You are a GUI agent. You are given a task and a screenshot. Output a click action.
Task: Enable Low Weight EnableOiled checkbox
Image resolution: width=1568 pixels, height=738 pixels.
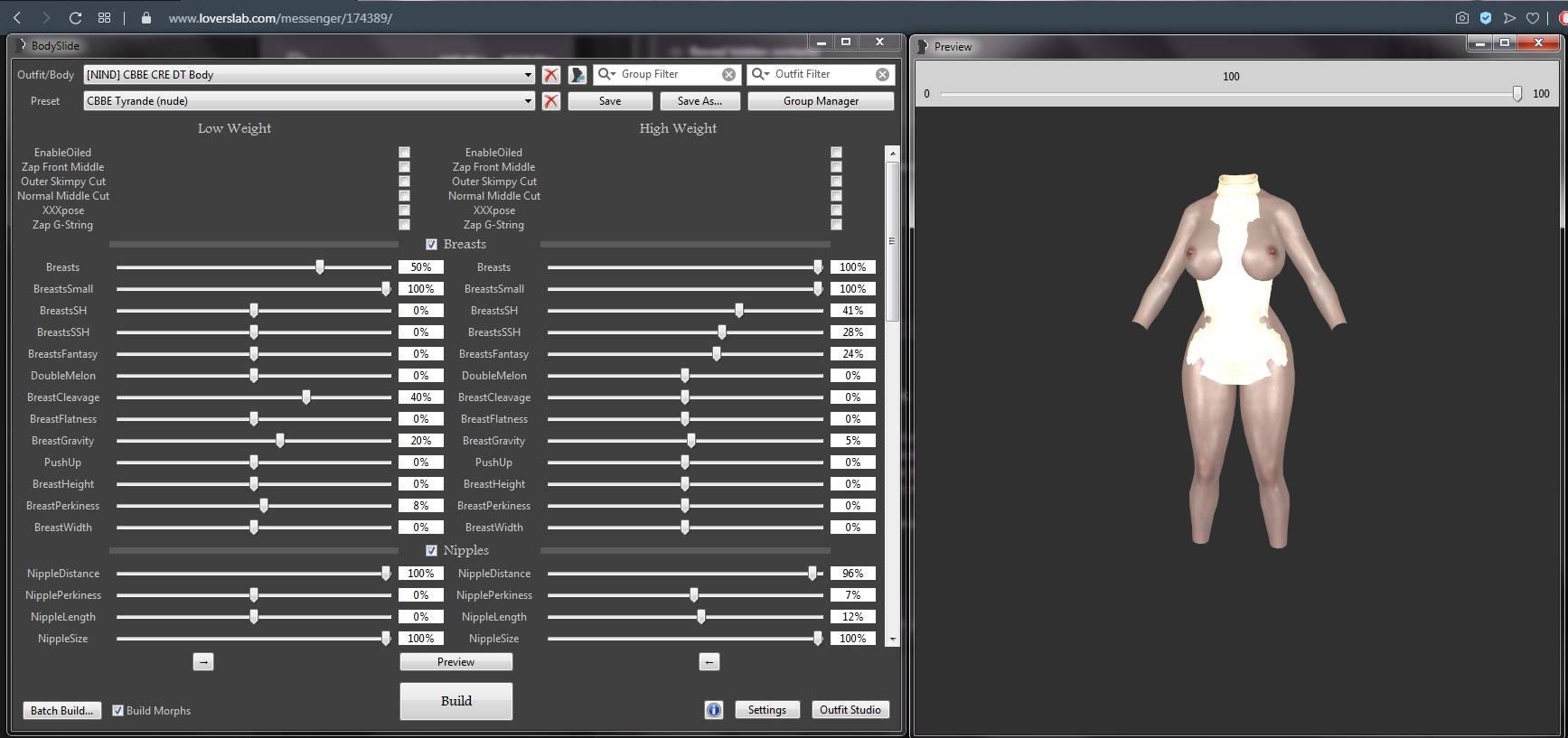[404, 153]
